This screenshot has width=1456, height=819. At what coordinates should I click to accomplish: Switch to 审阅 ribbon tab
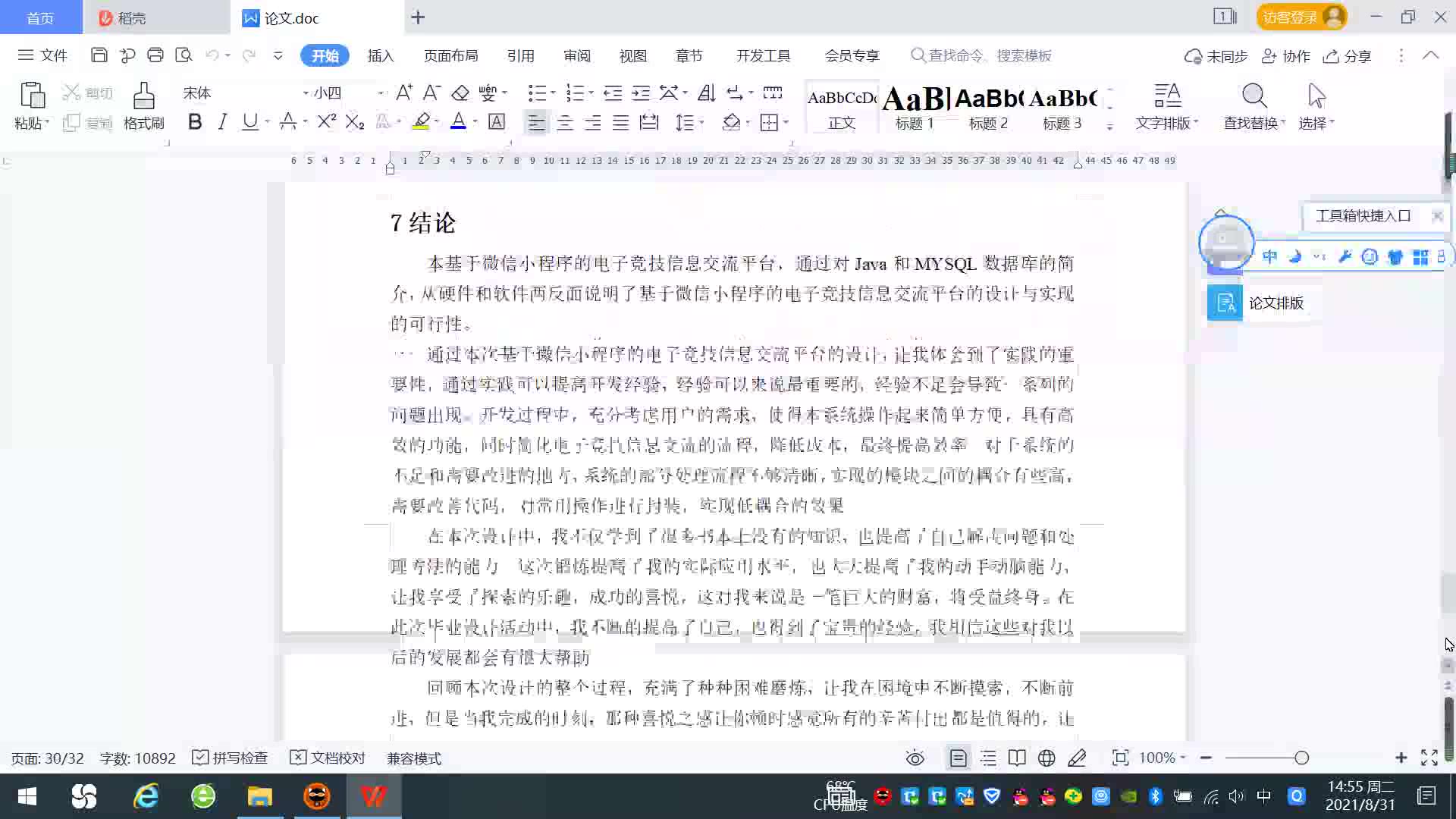pyautogui.click(x=577, y=55)
